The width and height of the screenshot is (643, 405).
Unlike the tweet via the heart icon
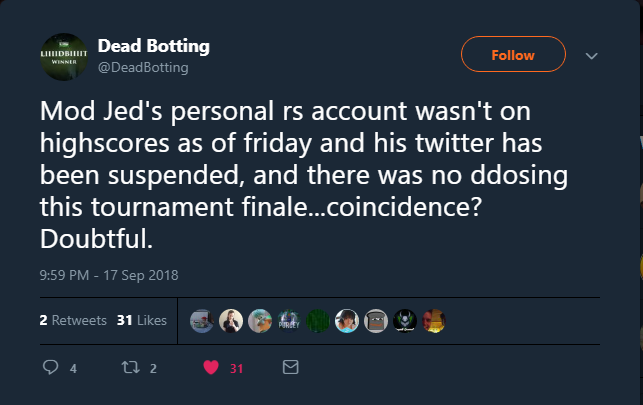pyautogui.click(x=211, y=368)
